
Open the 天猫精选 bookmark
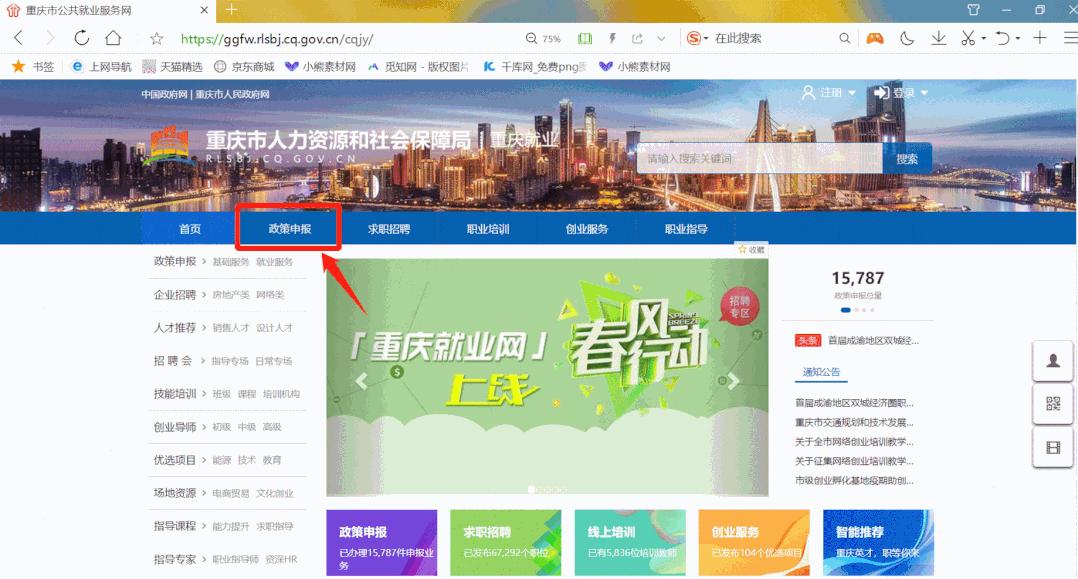tap(173, 67)
